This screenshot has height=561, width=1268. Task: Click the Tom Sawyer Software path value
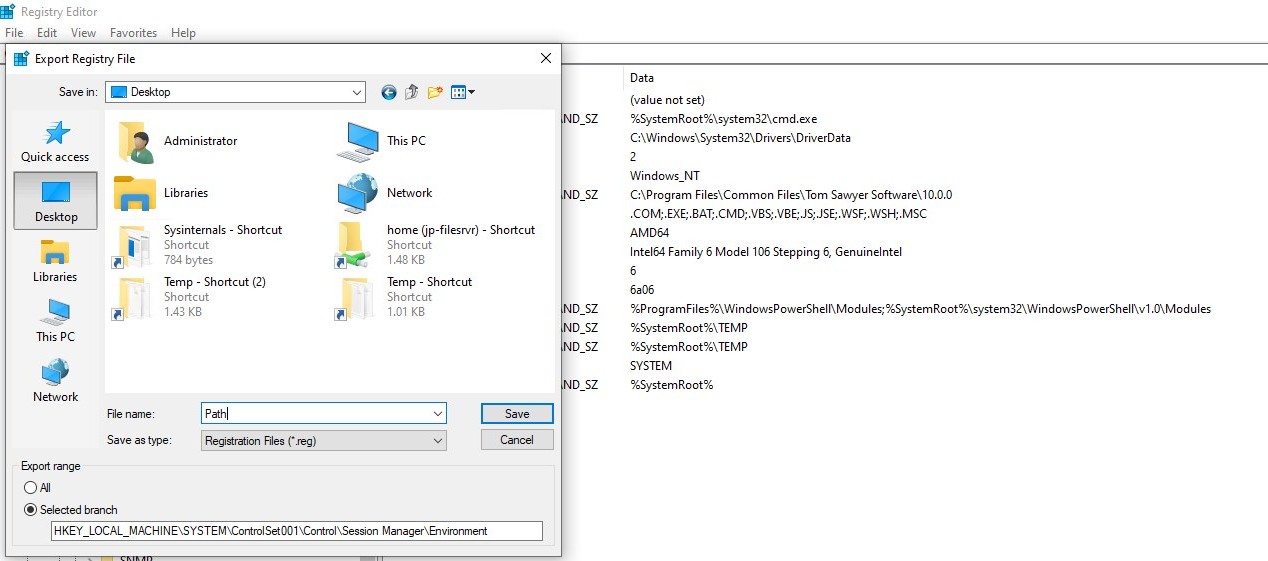point(791,195)
